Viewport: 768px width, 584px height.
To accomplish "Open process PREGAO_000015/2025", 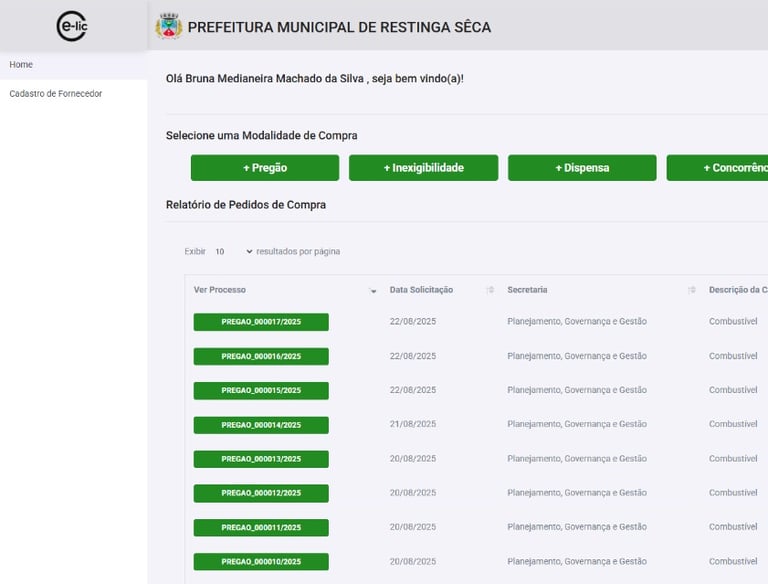I will [x=261, y=390].
